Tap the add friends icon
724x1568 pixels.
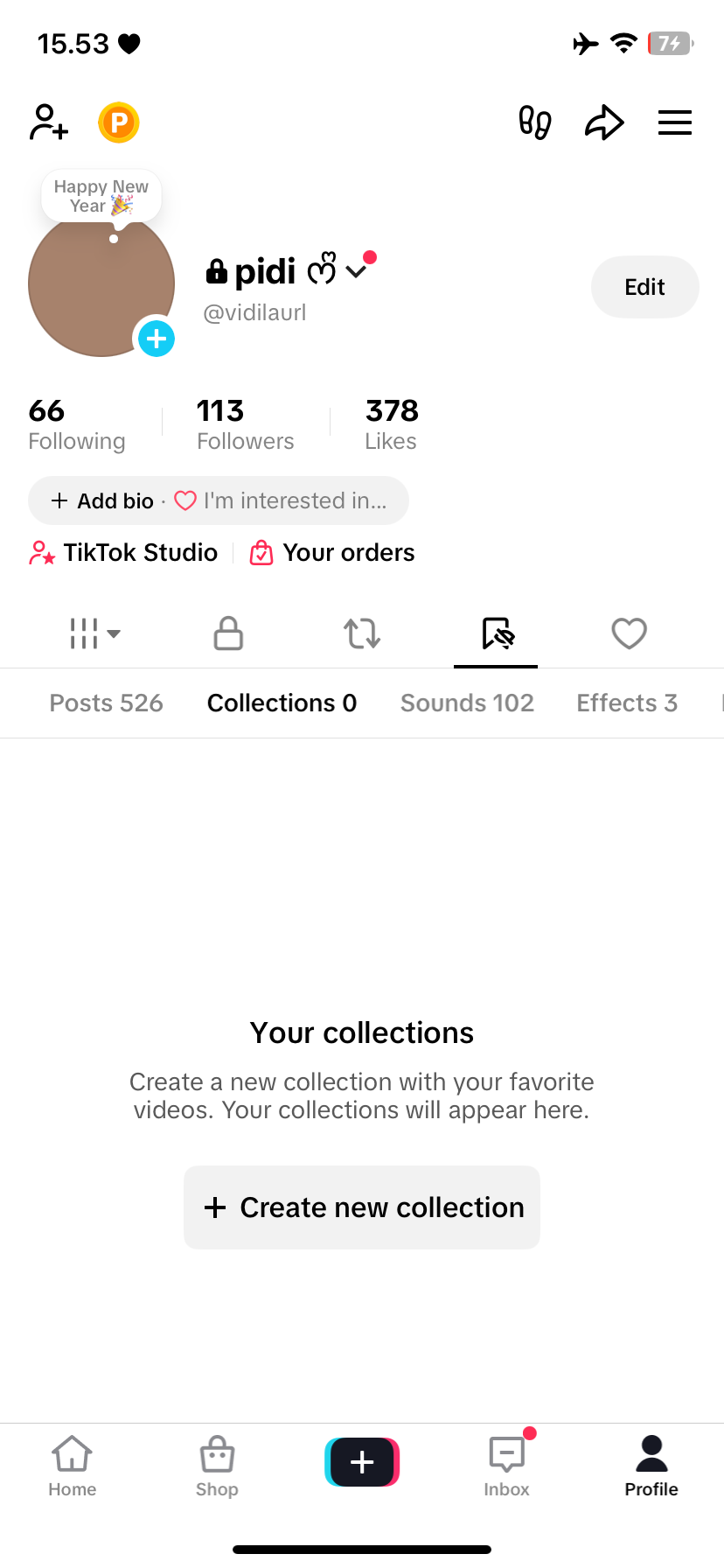point(49,122)
